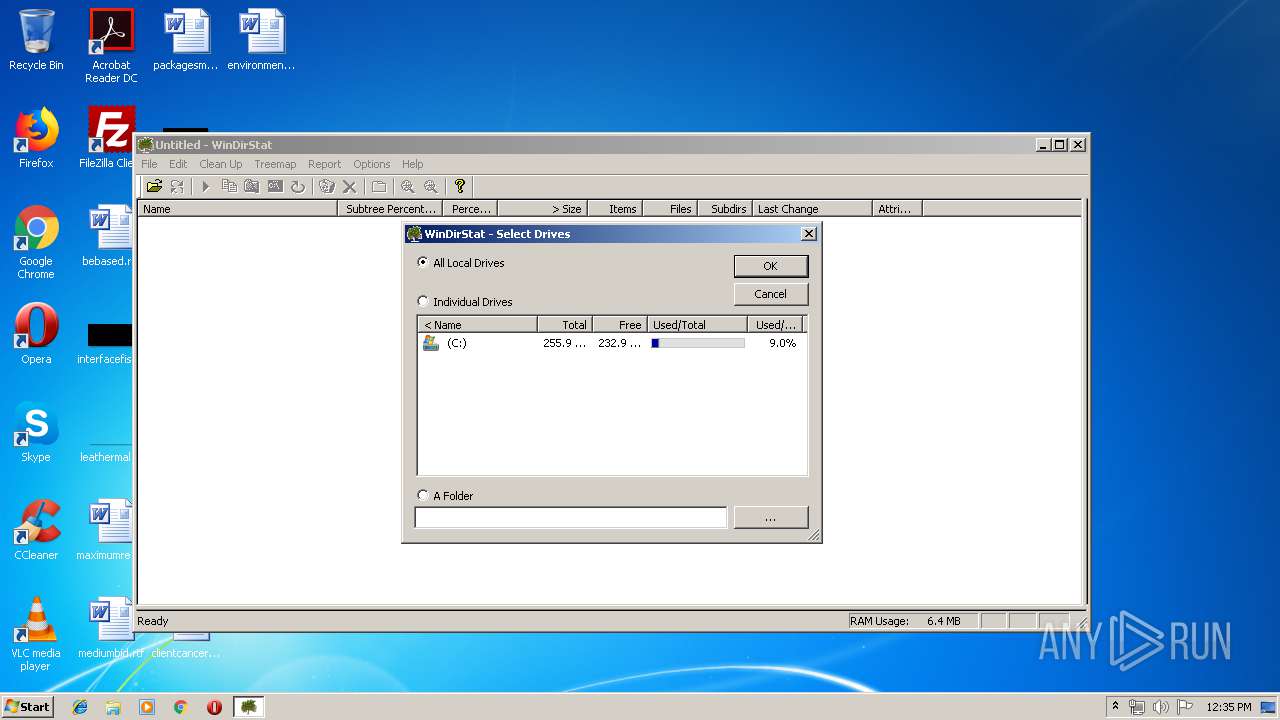Screen dimensions: 1280x720
Task: Click the WinDirStat tree taskbar button
Action: [x=248, y=707]
